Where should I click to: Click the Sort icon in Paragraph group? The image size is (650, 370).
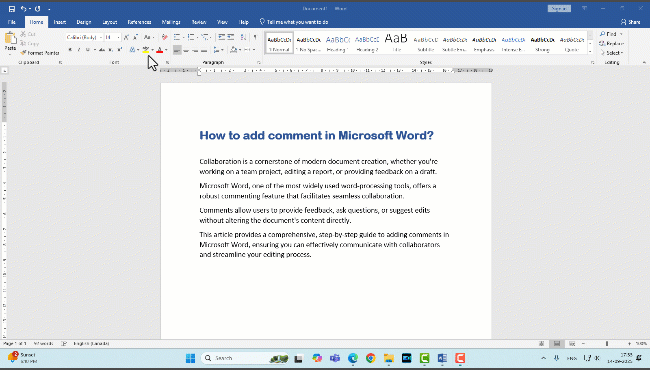pos(243,37)
